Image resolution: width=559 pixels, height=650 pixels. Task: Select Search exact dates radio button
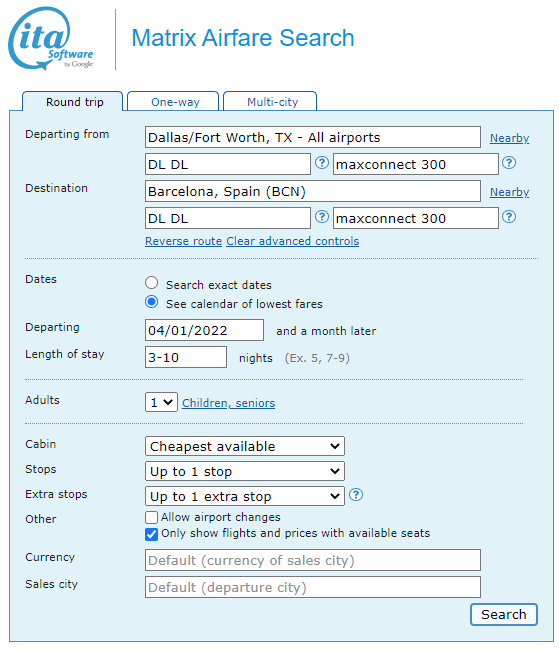151,283
